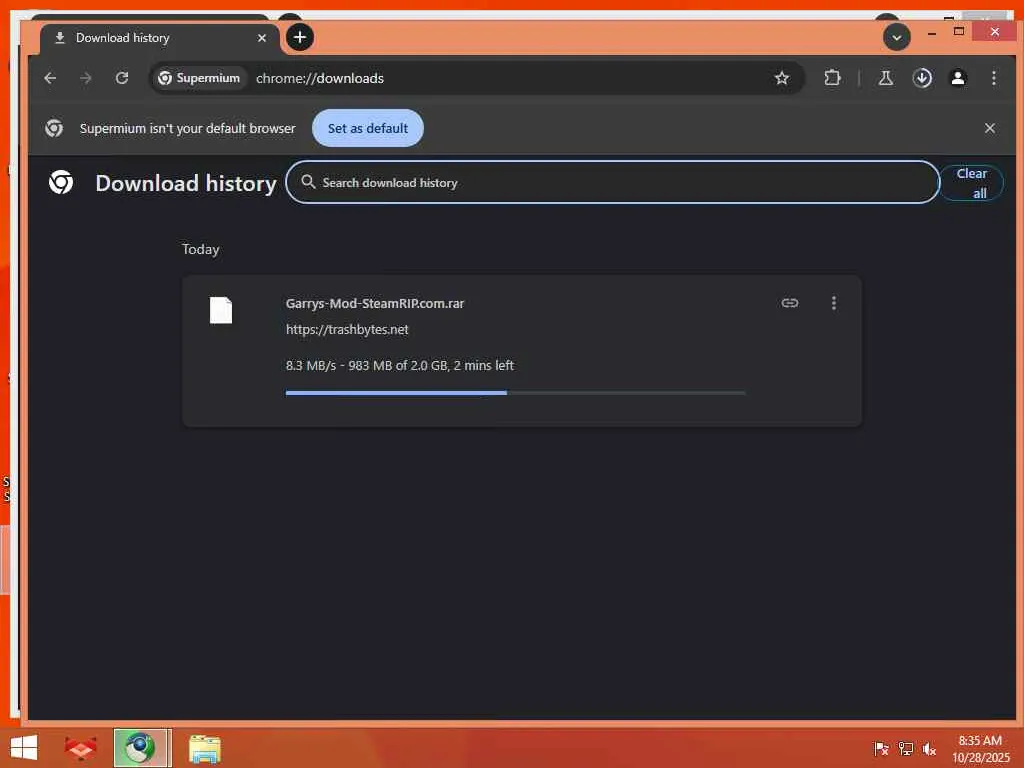Focus the Search download history field

point(613,182)
